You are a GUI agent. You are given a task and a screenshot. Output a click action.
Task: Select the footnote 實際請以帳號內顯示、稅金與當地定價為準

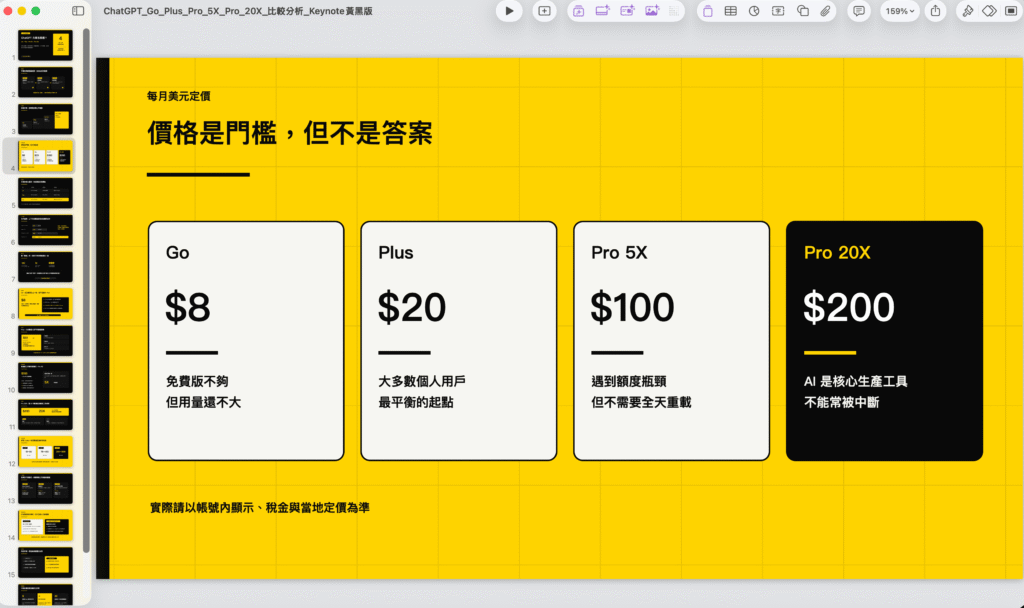[x=260, y=507]
